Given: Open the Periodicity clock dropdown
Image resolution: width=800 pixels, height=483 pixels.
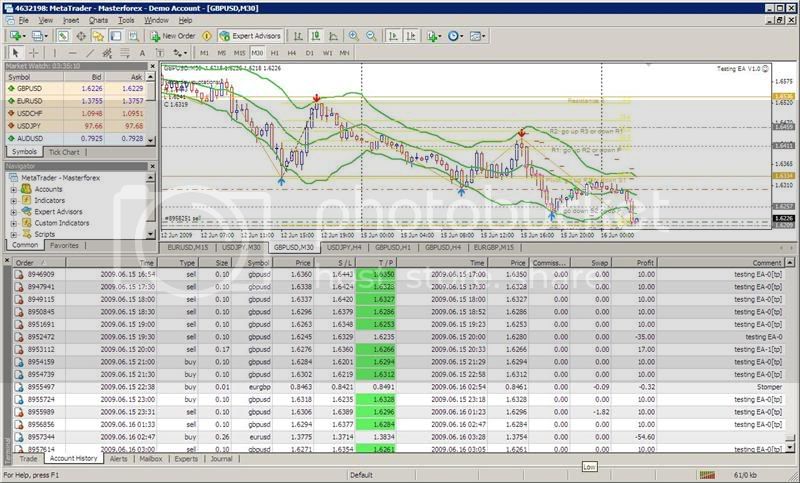Looking at the screenshot, I should pyautogui.click(x=455, y=36).
